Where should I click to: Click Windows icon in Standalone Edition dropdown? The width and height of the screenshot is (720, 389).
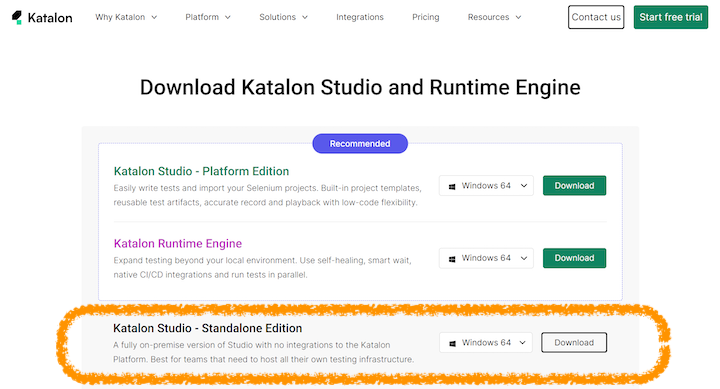[x=452, y=344]
